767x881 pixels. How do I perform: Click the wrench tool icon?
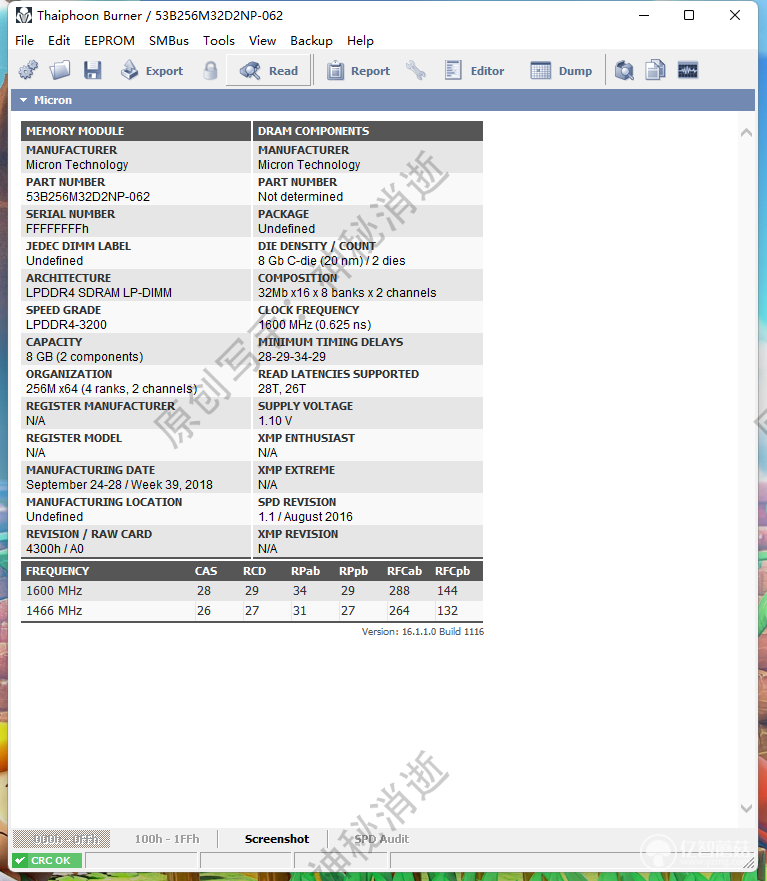tap(416, 71)
